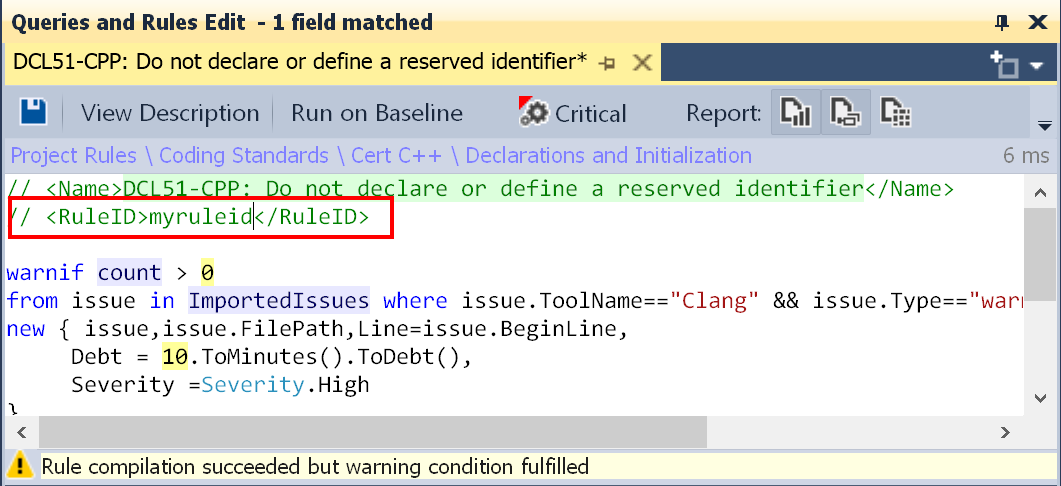1061x486 pixels.
Task: Close the DCL51-CPP rule tab
Action: (x=643, y=63)
